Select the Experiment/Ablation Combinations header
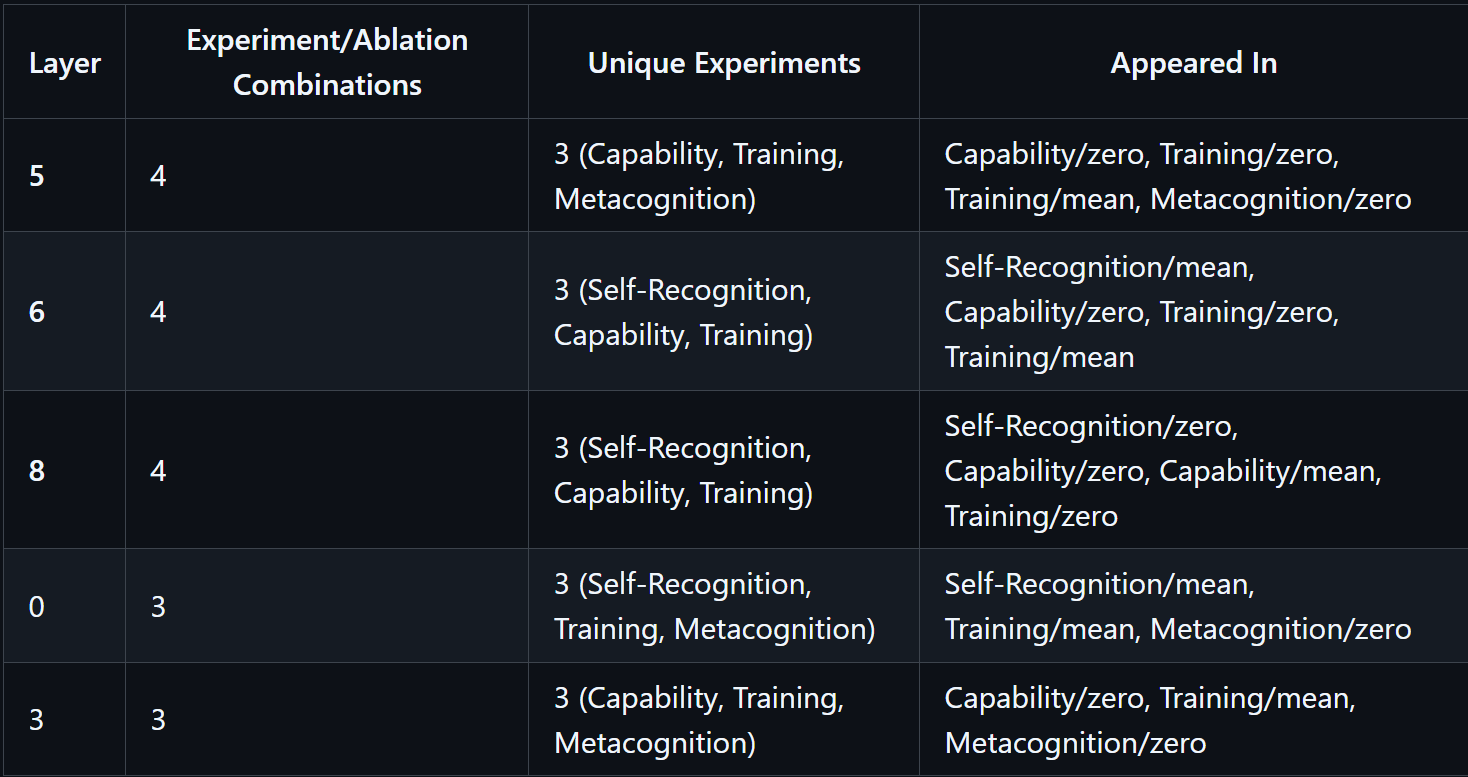The image size is (1468, 777). [327, 63]
